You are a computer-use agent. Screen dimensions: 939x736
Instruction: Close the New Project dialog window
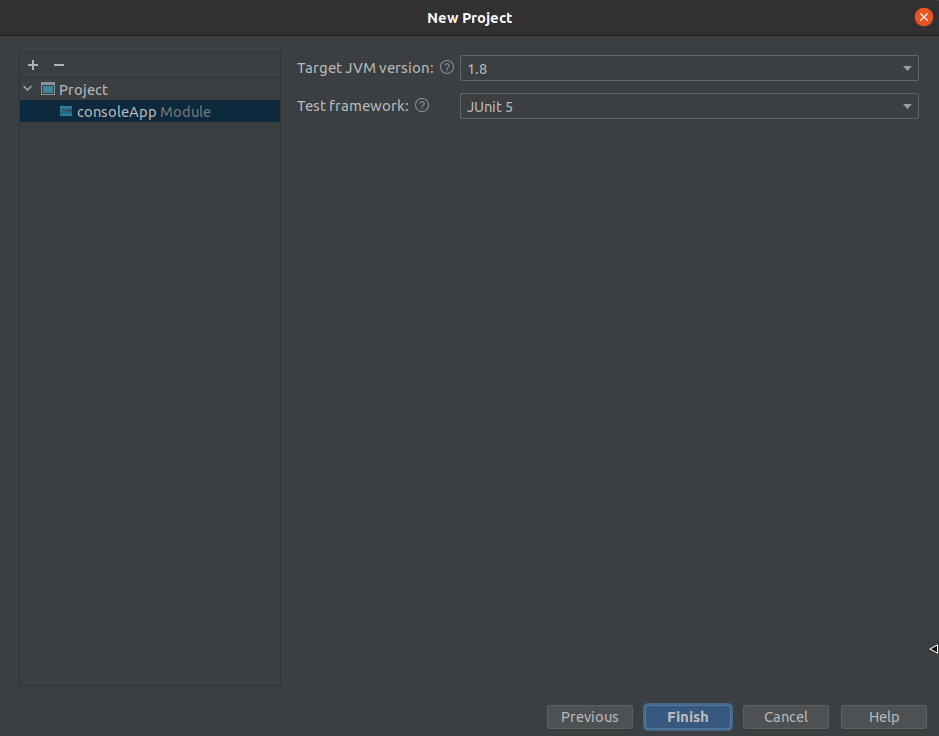pos(923,17)
